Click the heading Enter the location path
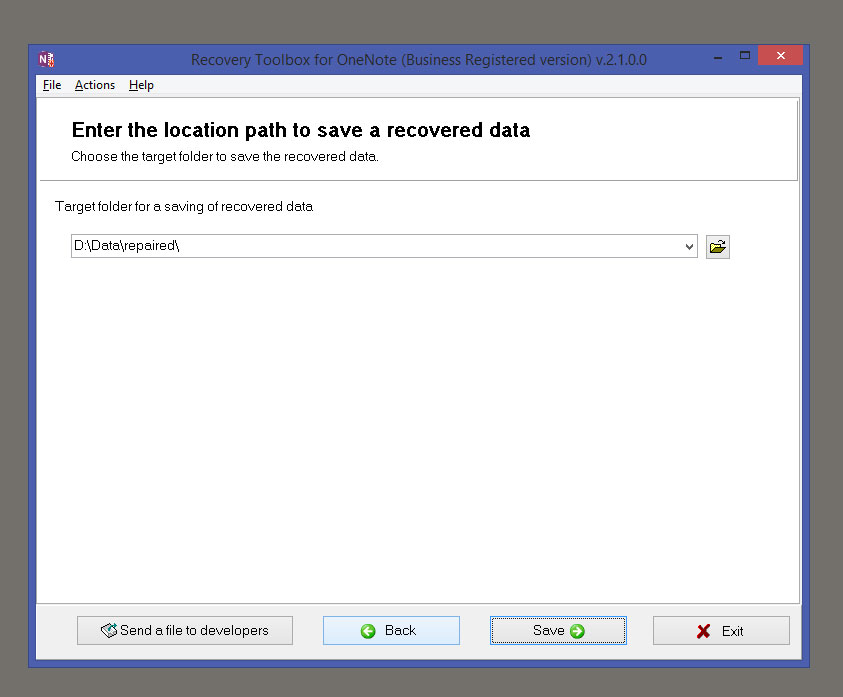Image resolution: width=843 pixels, height=697 pixels. pos(300,130)
